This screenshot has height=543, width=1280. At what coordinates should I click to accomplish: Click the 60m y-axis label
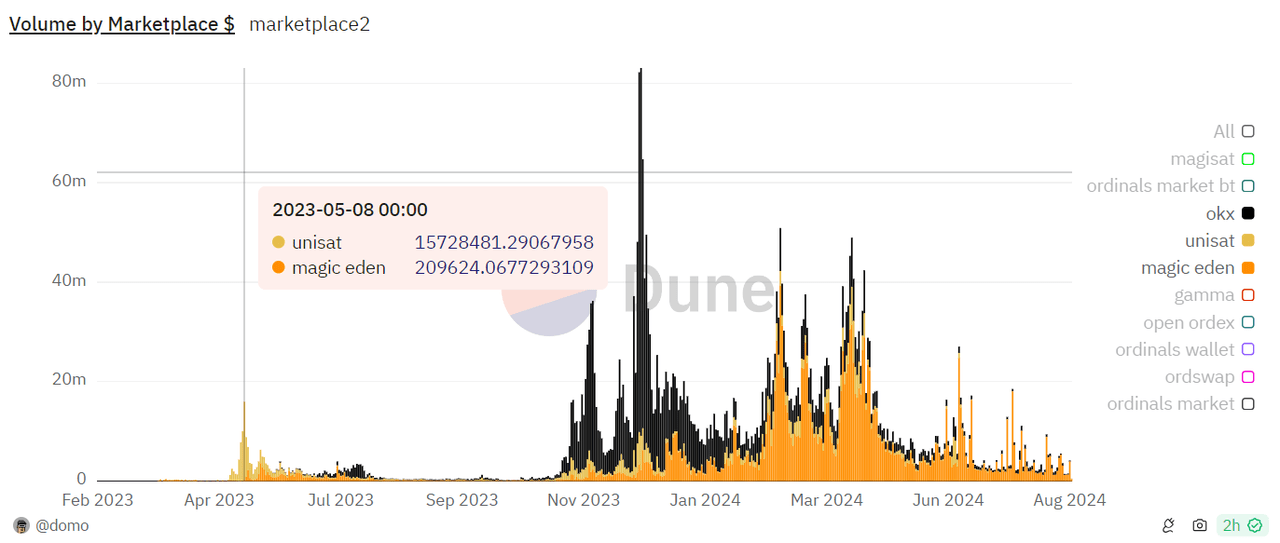[x=69, y=181]
